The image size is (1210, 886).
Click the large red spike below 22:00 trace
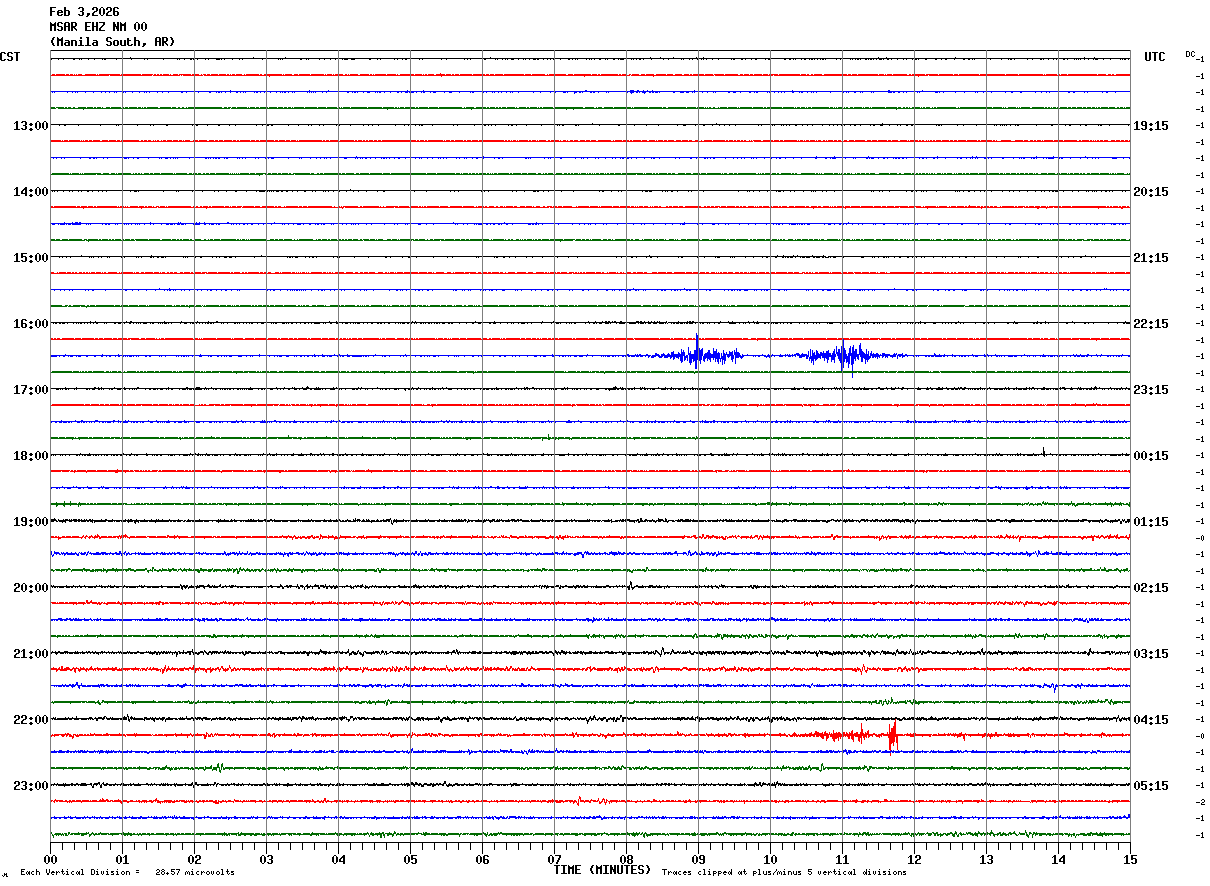pos(892,736)
